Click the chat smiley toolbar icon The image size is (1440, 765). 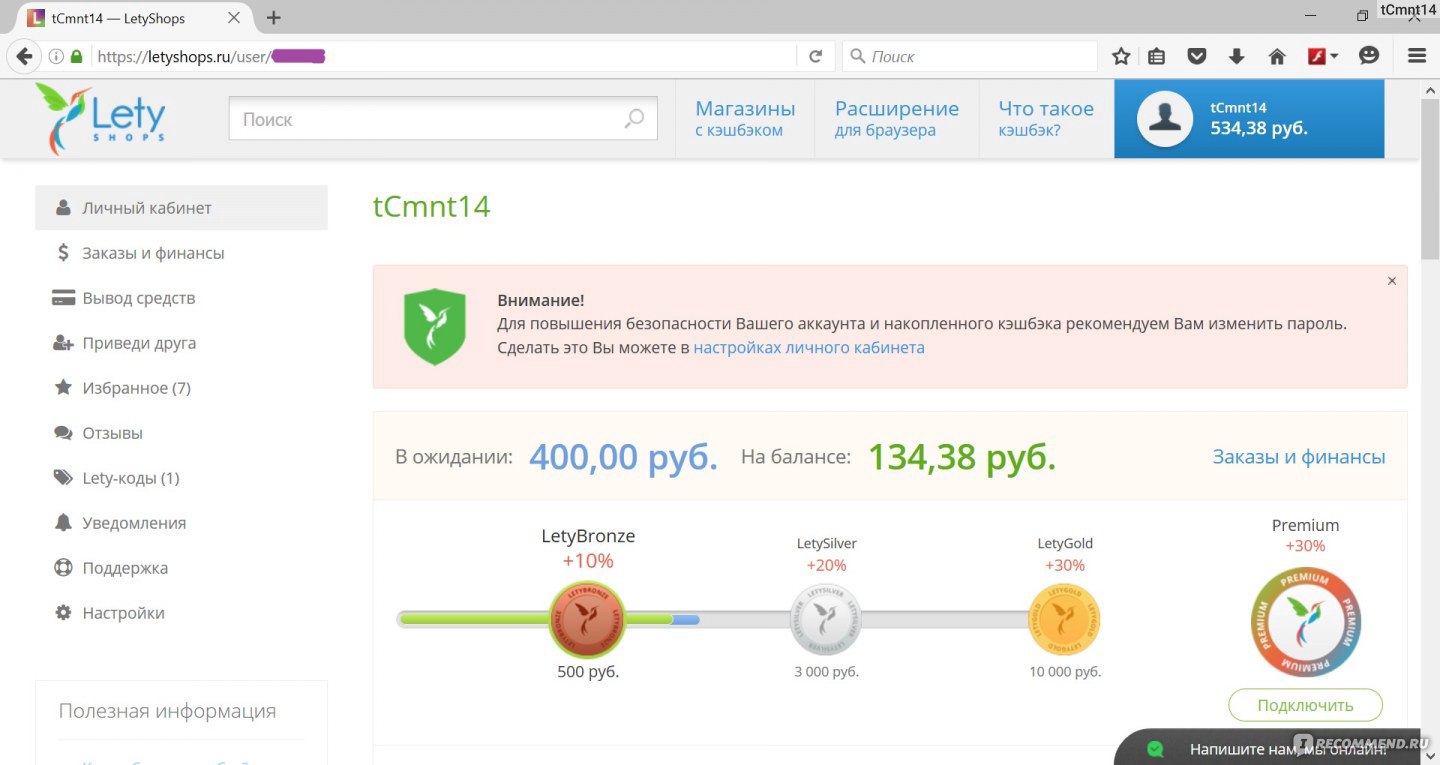point(1370,56)
